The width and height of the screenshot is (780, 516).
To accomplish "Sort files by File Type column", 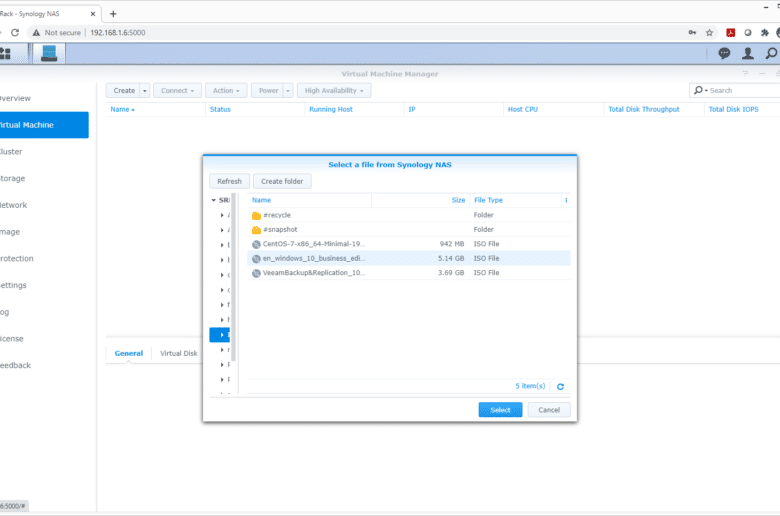I will tap(515, 200).
